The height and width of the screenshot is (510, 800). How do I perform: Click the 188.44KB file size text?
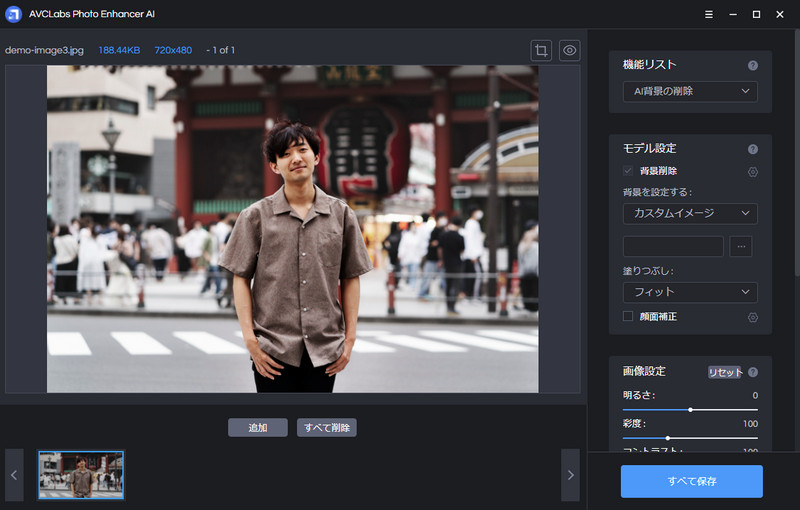119,50
